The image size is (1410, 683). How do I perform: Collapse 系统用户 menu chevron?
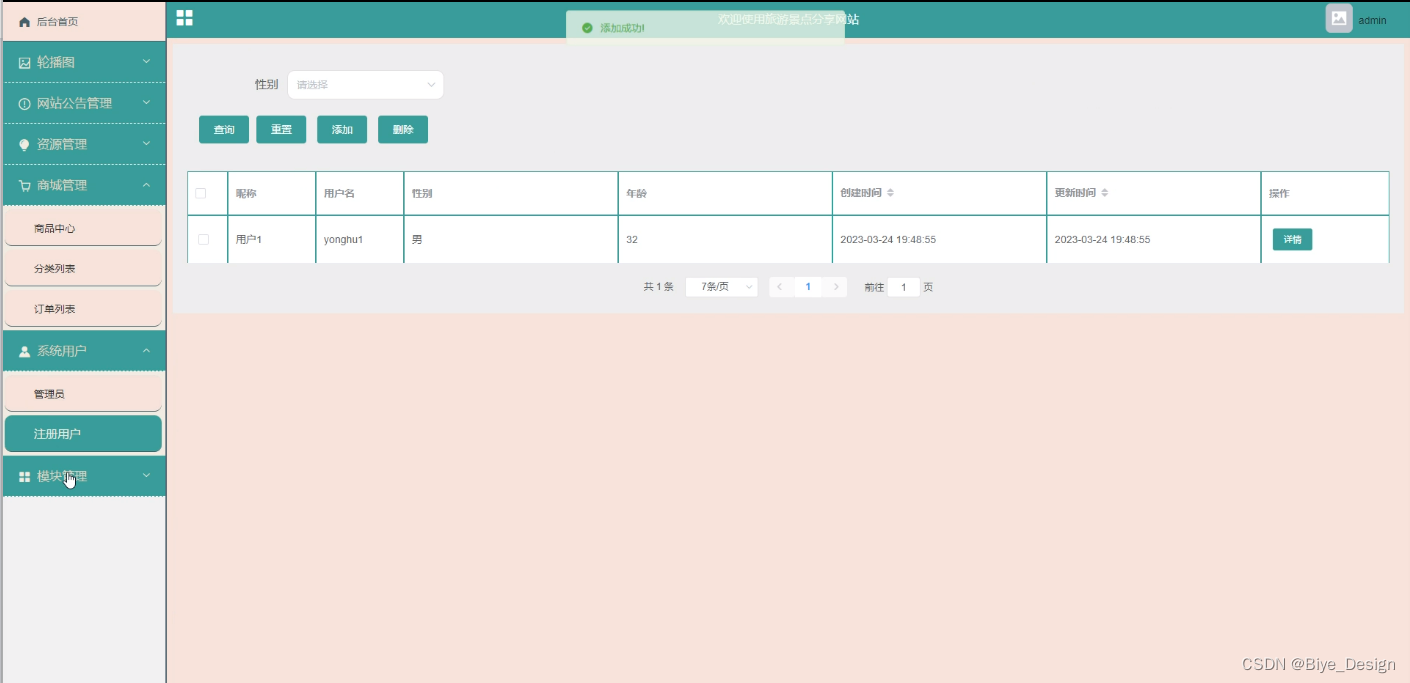click(x=146, y=351)
